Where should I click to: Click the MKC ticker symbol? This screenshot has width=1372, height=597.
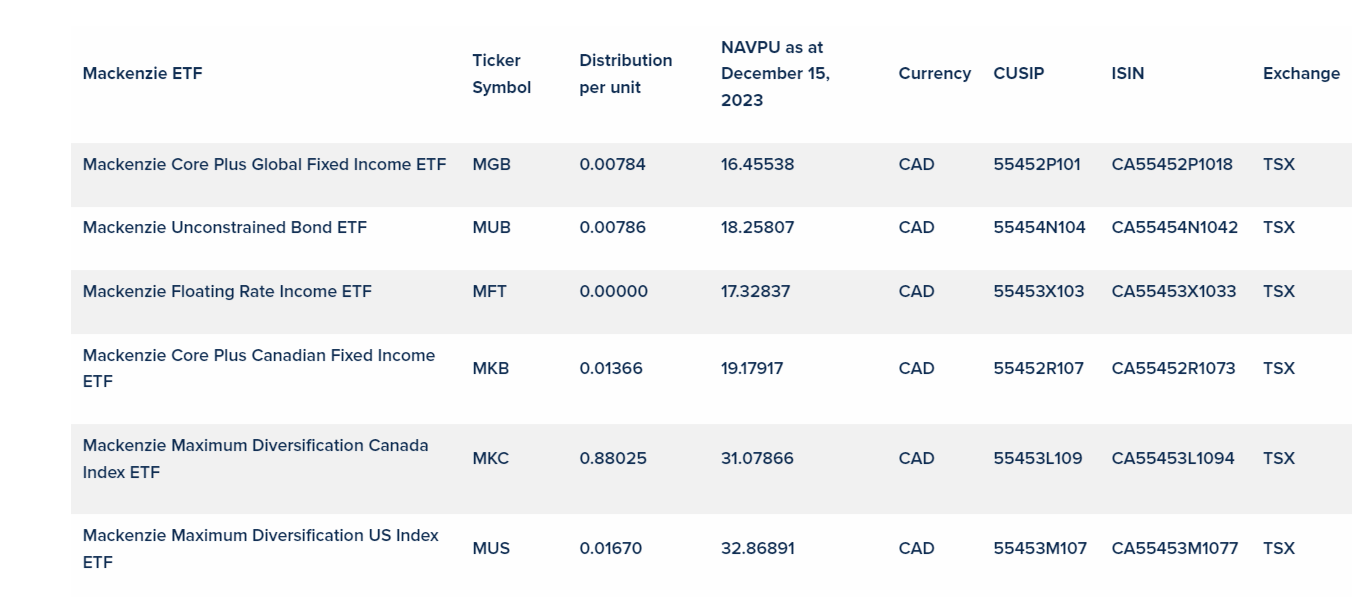coord(490,458)
